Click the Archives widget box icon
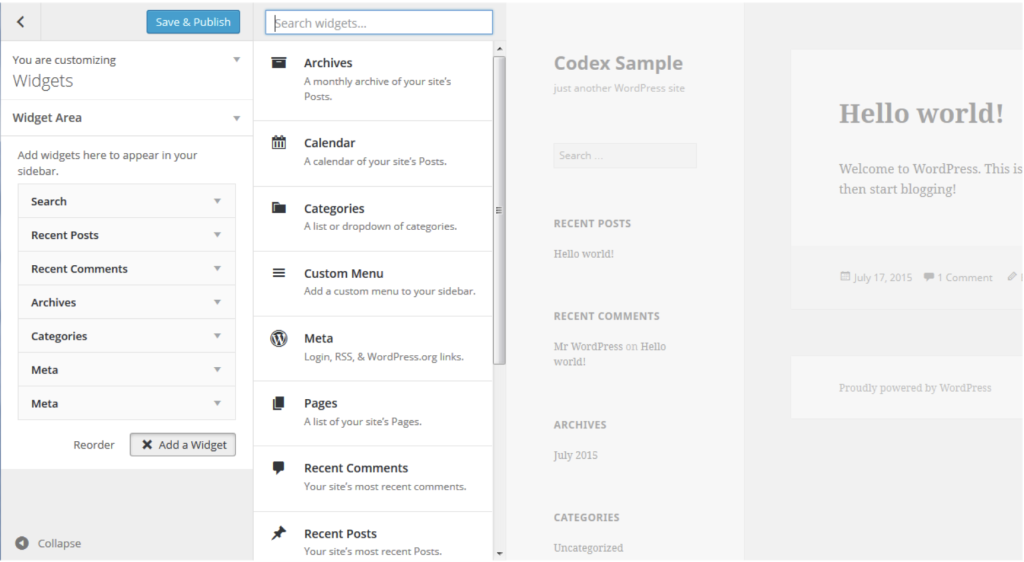Screen dimensions: 1024x562 pos(279,62)
